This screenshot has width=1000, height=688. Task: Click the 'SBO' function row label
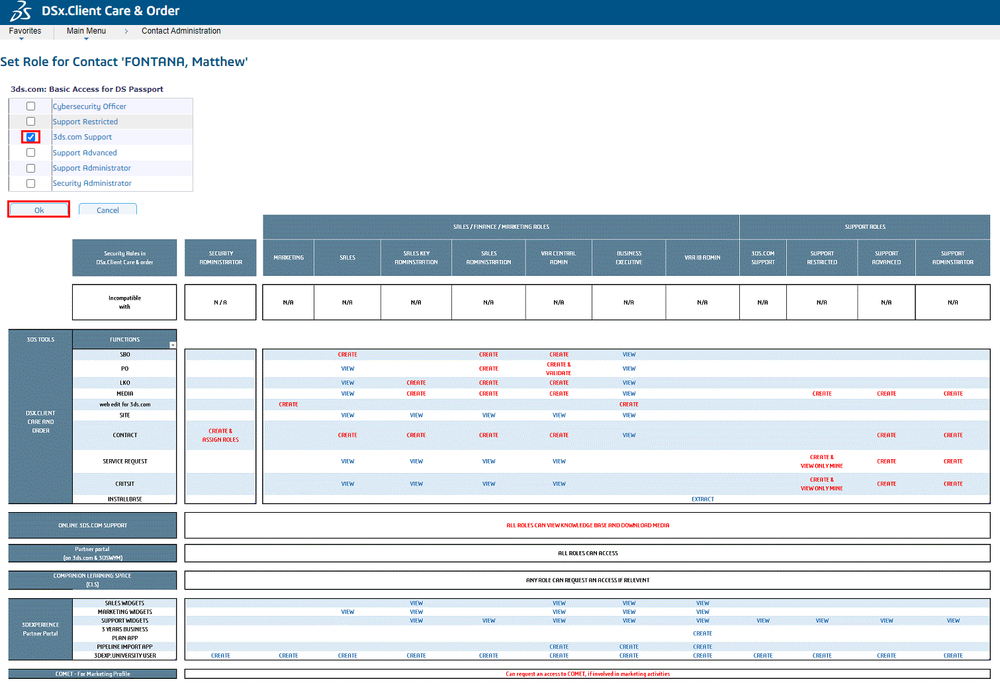pyautogui.click(x=124, y=355)
